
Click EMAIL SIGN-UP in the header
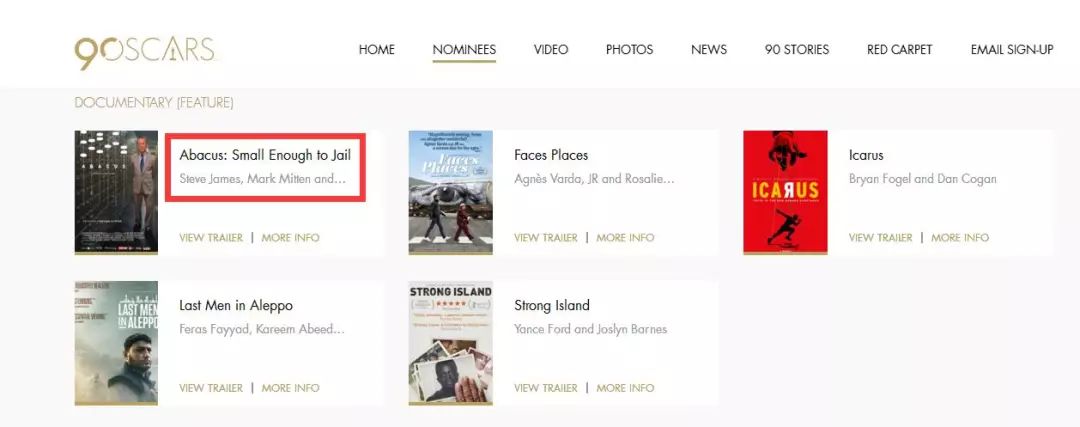[1012, 50]
